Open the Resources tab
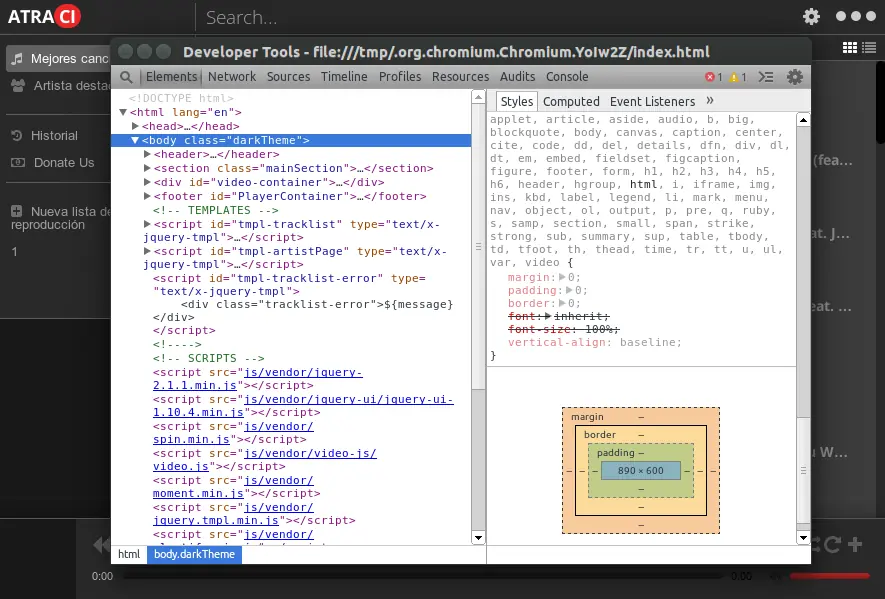Viewport: 885px width, 599px height. [461, 77]
